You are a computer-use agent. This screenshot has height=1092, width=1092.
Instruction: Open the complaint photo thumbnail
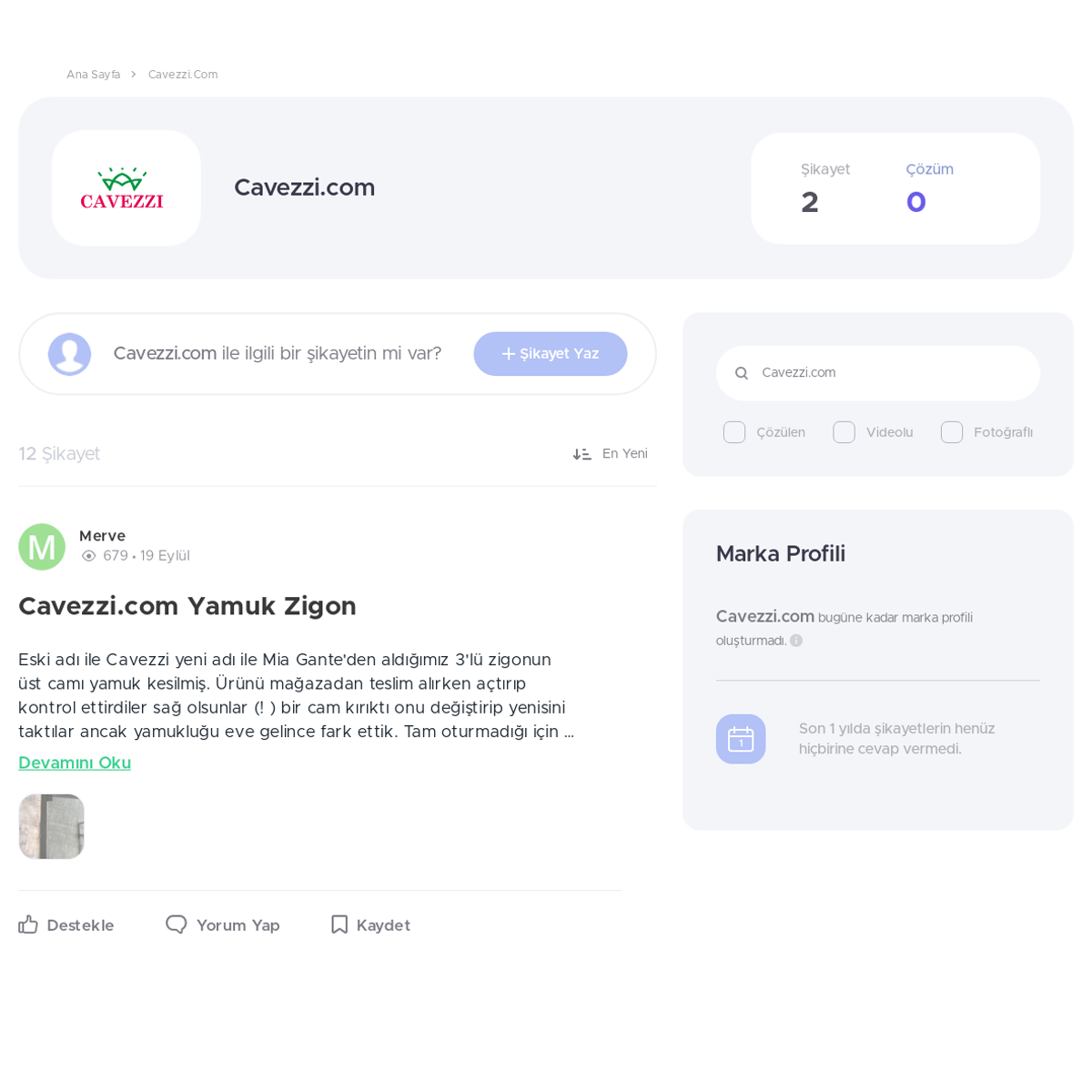[x=52, y=826]
